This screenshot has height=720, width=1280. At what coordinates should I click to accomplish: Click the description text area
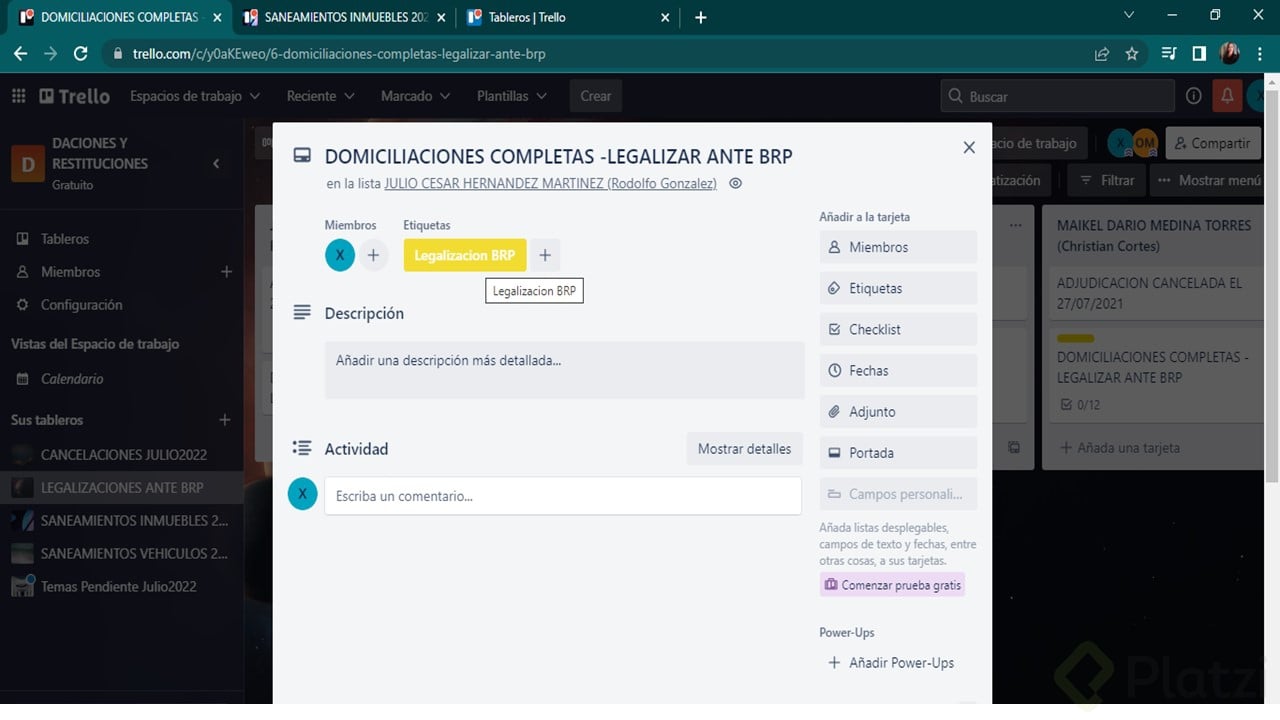564,370
